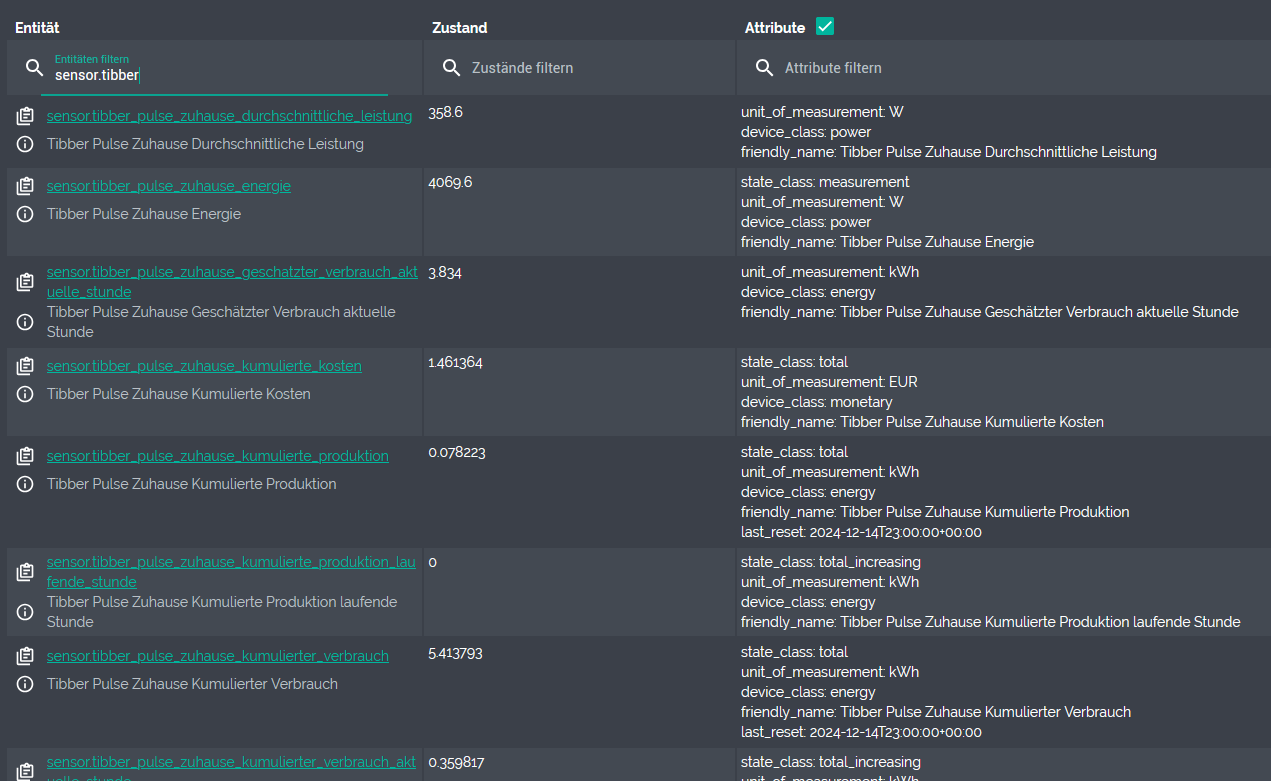
Task: Show info for Geschätzter Verbrauch aktuelle Stunde
Action: [25, 322]
